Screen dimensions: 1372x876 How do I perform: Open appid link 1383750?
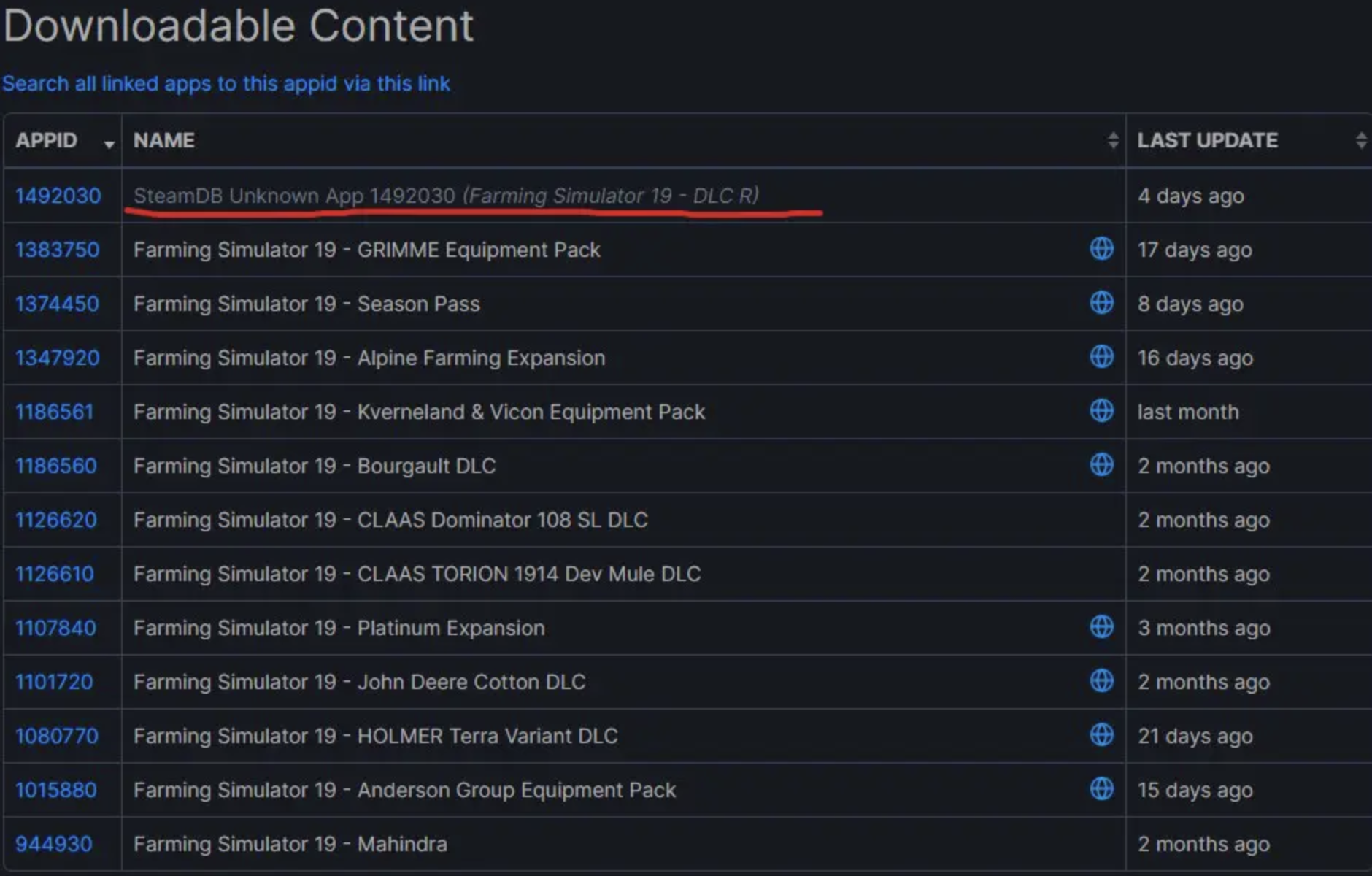[x=58, y=250]
